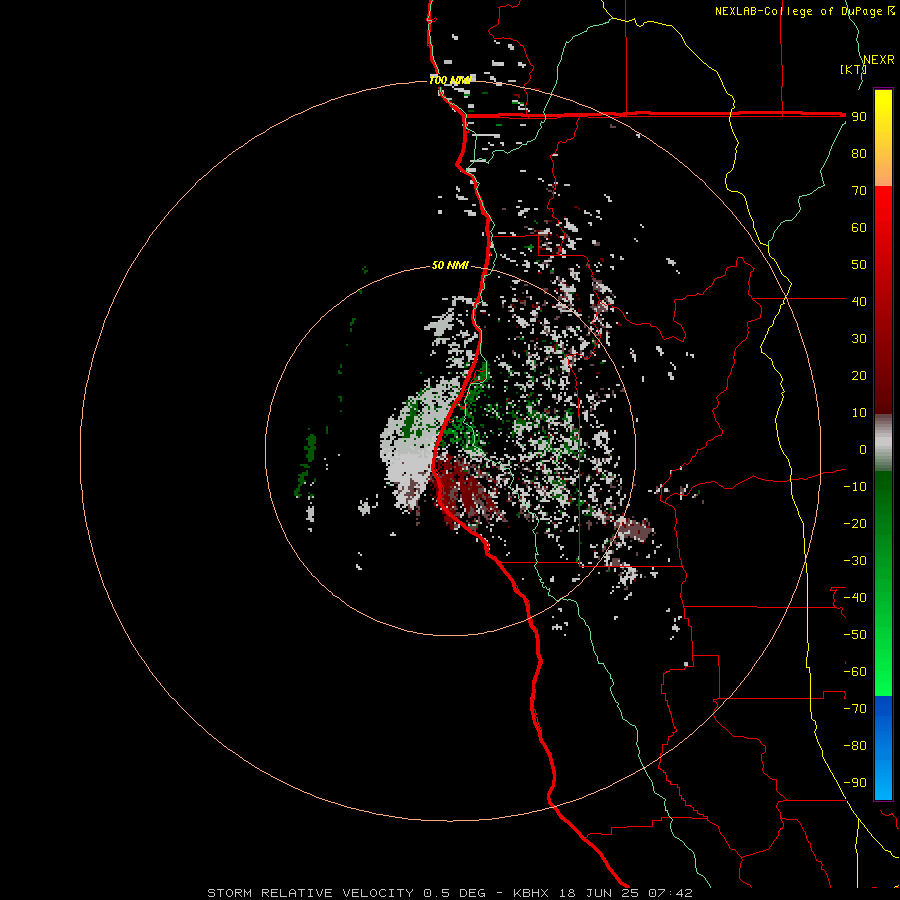Click the -70 knot scale label

855,709
